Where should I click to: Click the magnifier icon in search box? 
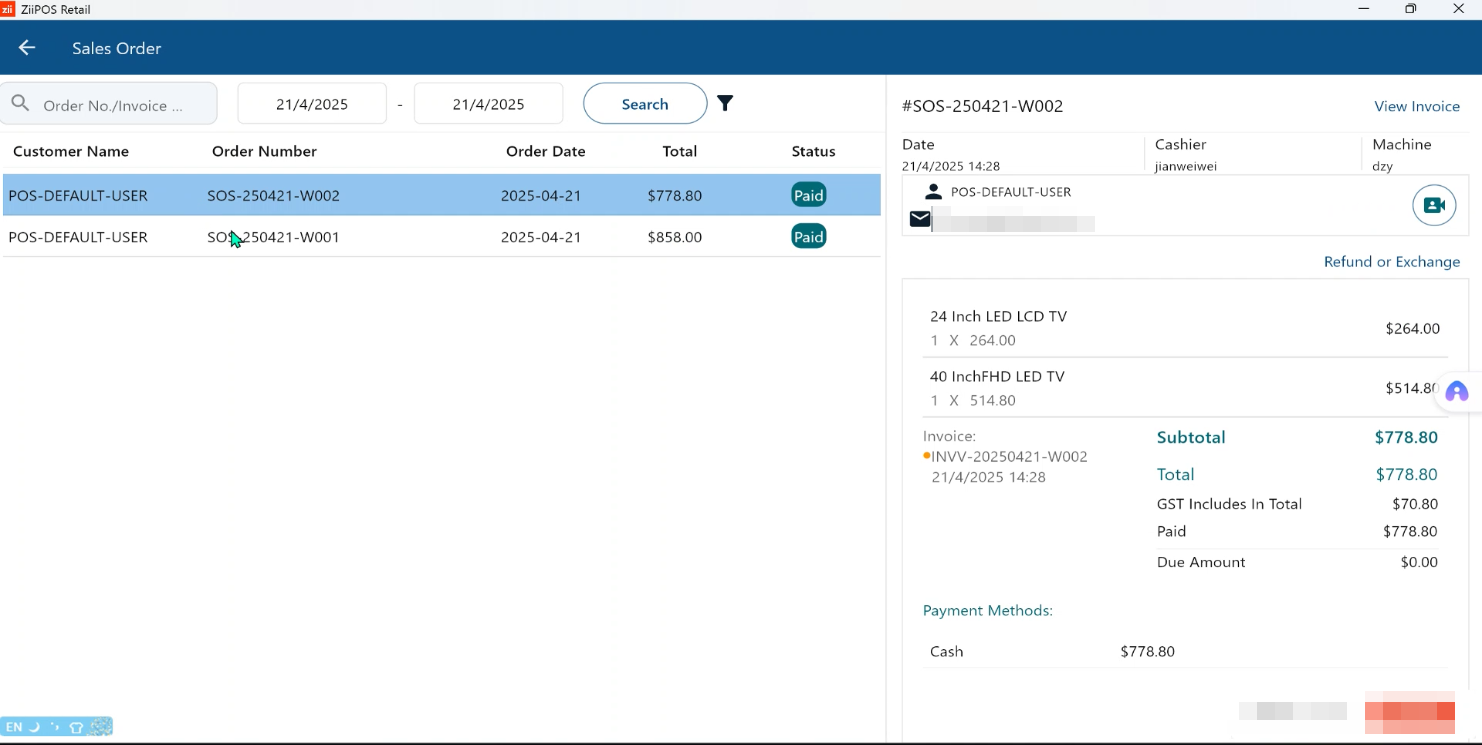click(x=20, y=104)
